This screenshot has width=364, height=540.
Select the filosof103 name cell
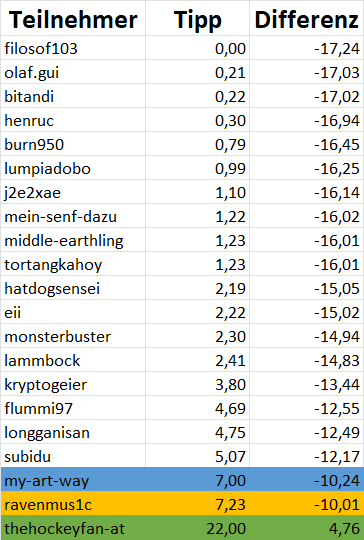73,48
